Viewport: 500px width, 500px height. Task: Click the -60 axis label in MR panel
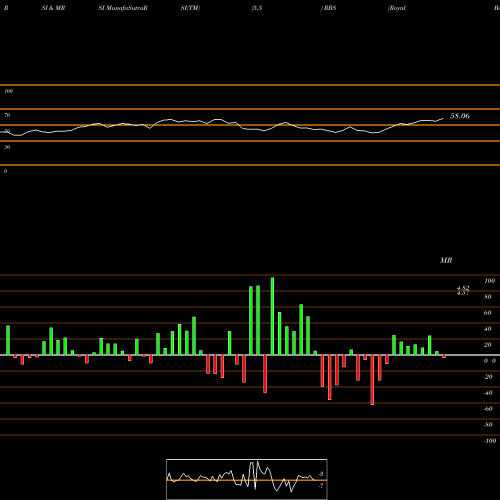[x=488, y=409]
